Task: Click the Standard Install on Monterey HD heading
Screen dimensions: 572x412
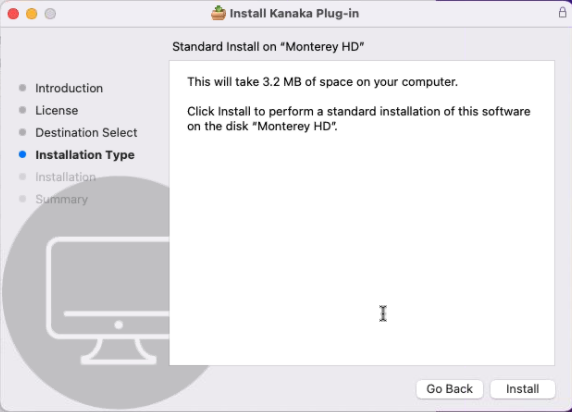Action: click(268, 47)
